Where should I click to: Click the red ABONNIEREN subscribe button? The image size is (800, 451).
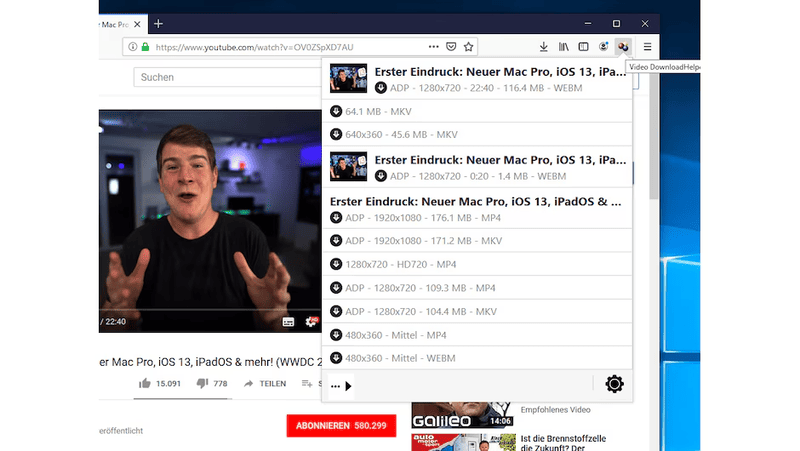coord(341,425)
